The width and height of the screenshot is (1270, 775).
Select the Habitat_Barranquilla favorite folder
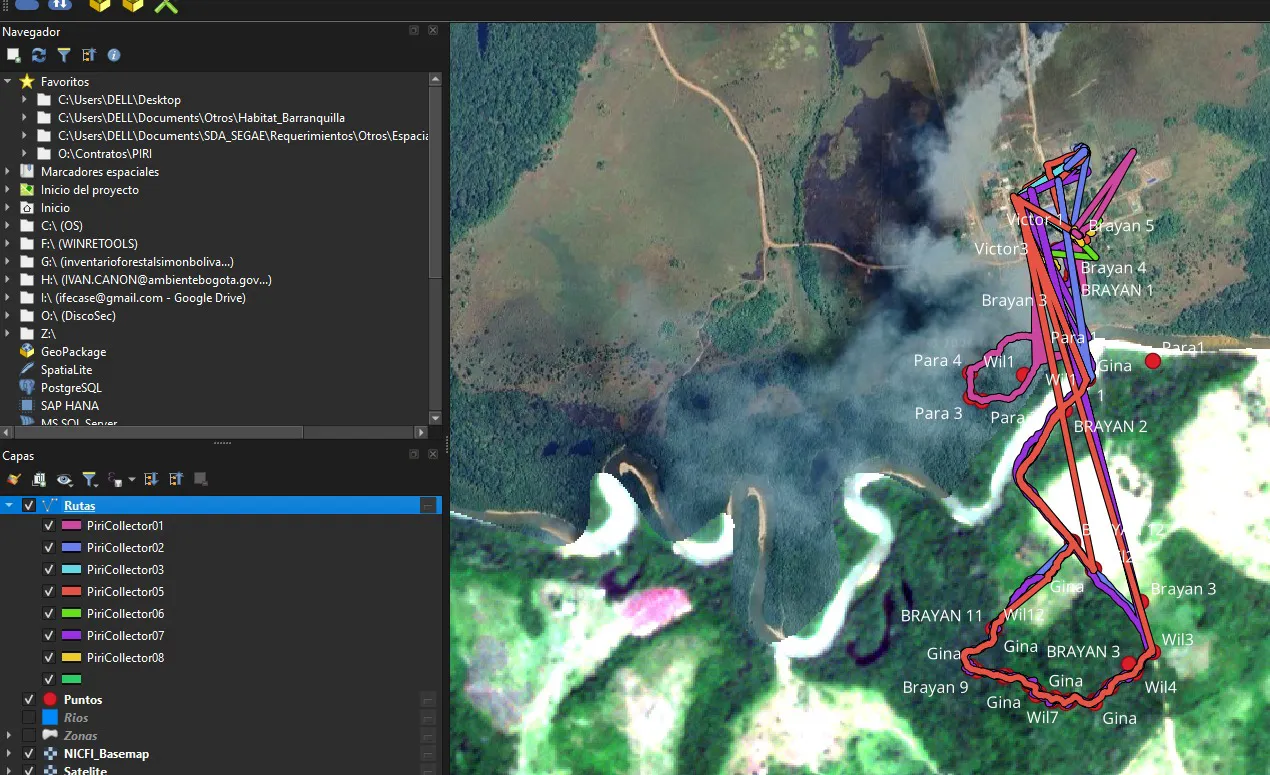point(201,118)
